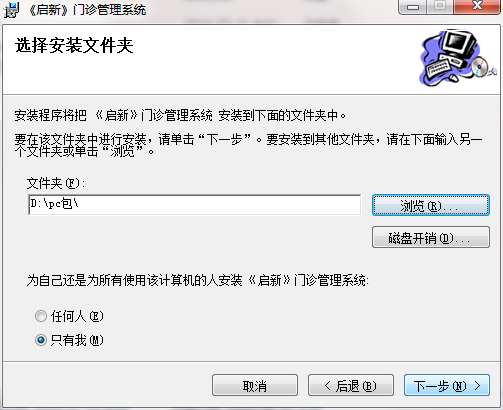
Task: Click the 《启新》门诊管理系统 title bar text
Action: [87, 10]
